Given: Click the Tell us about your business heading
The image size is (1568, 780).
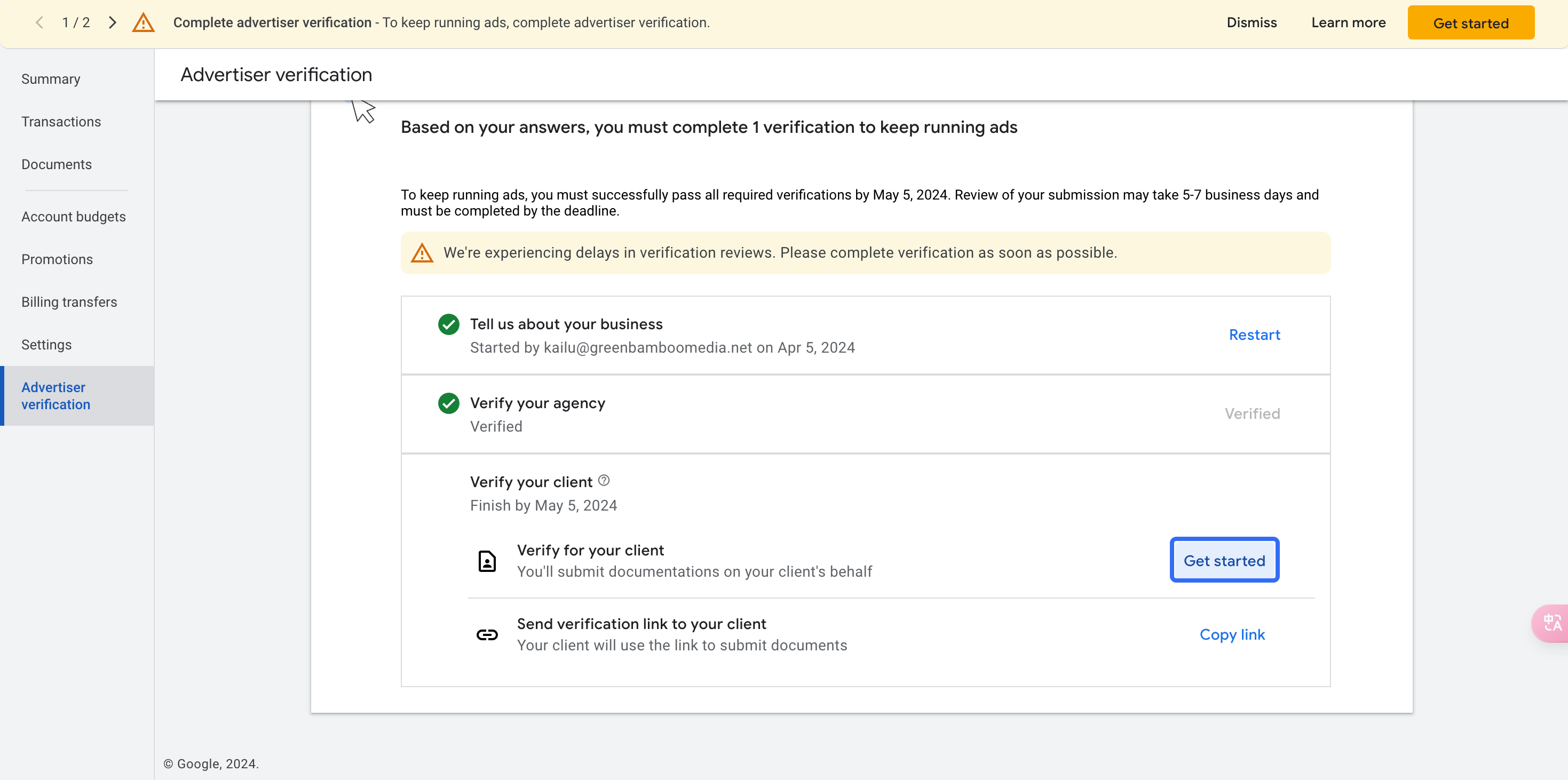Looking at the screenshot, I should pos(566,324).
